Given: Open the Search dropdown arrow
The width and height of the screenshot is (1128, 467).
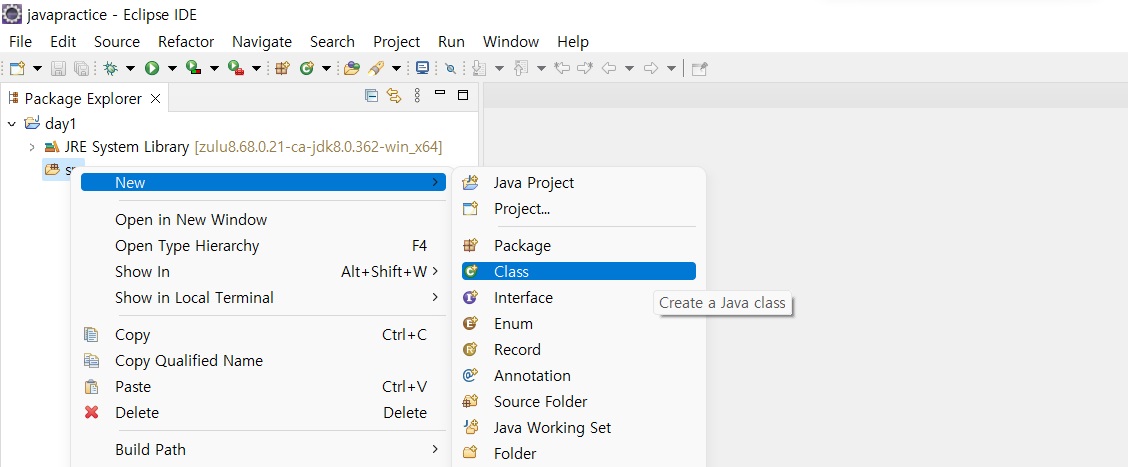Looking at the screenshot, I should (396, 68).
